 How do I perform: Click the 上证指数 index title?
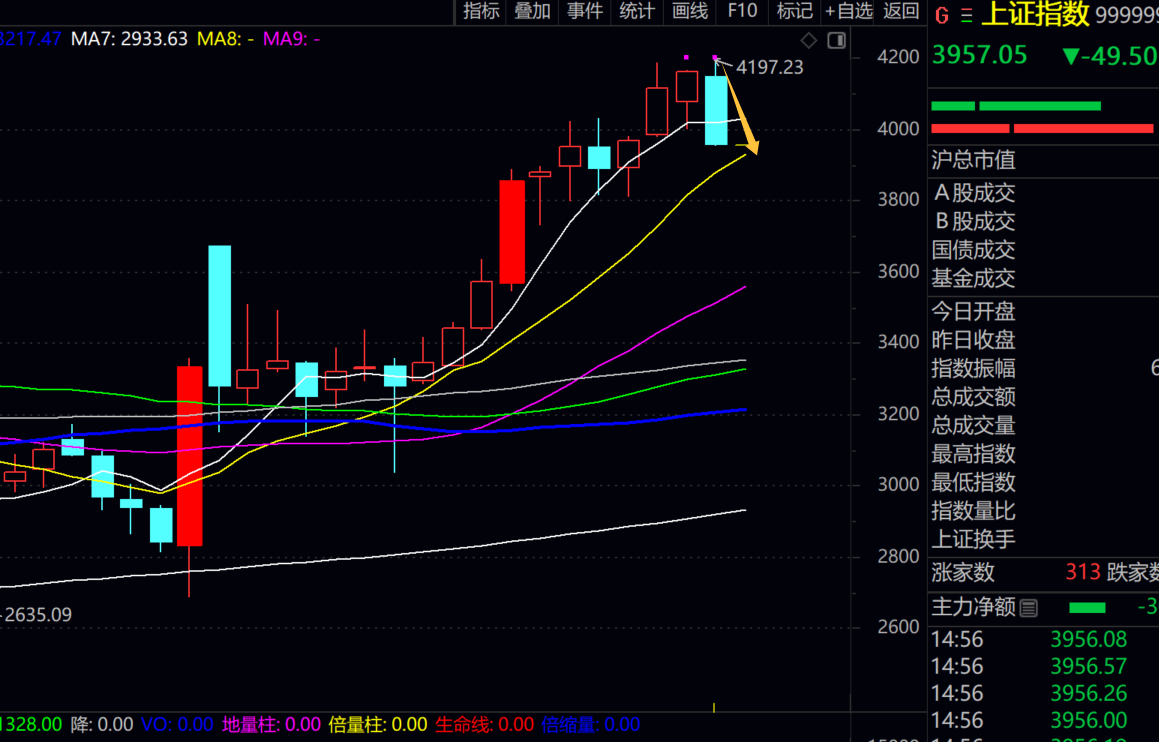(x=1035, y=15)
